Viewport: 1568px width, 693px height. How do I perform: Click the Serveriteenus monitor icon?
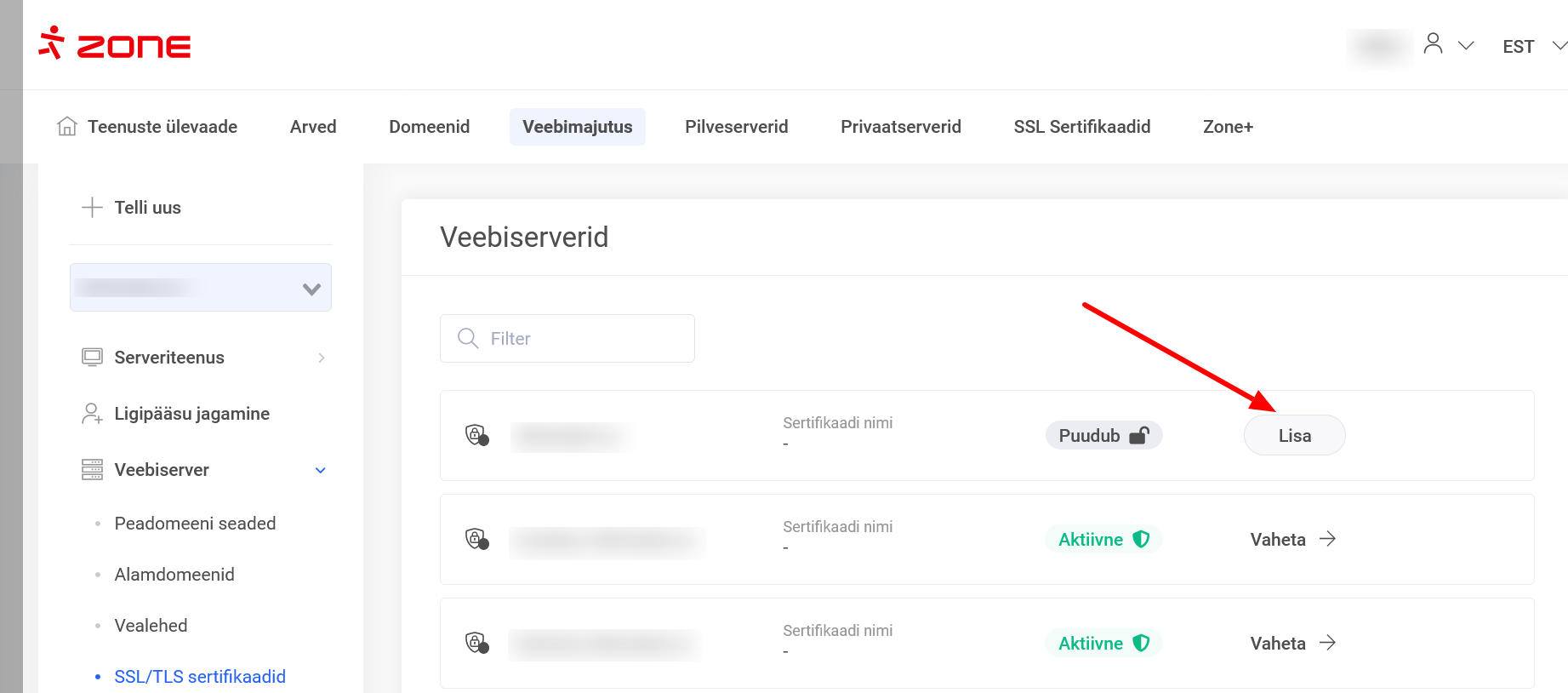tap(92, 358)
